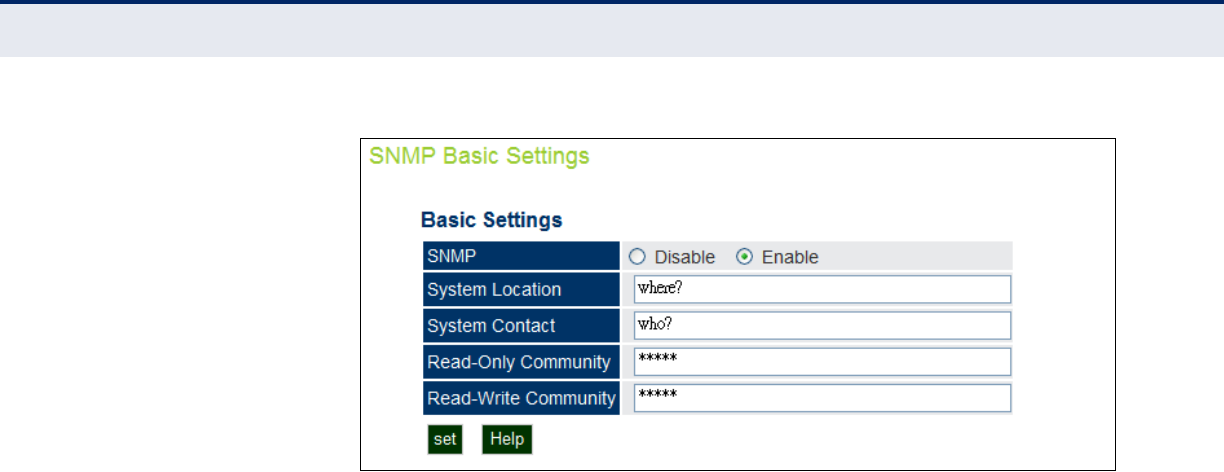
Task: Click the Read-Write Community label cell
Action: [x=521, y=398]
